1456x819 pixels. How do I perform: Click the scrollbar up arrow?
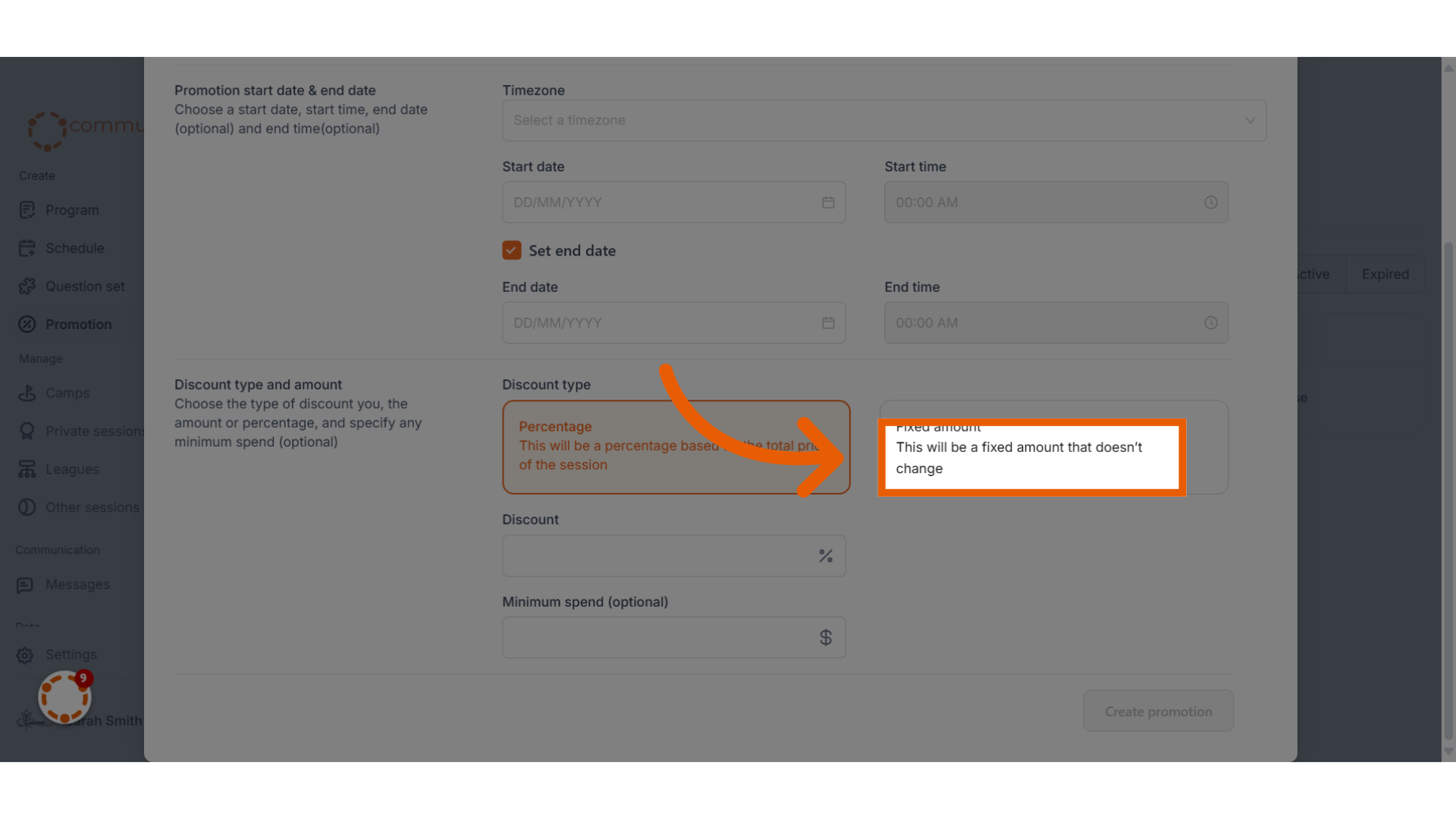(1448, 68)
